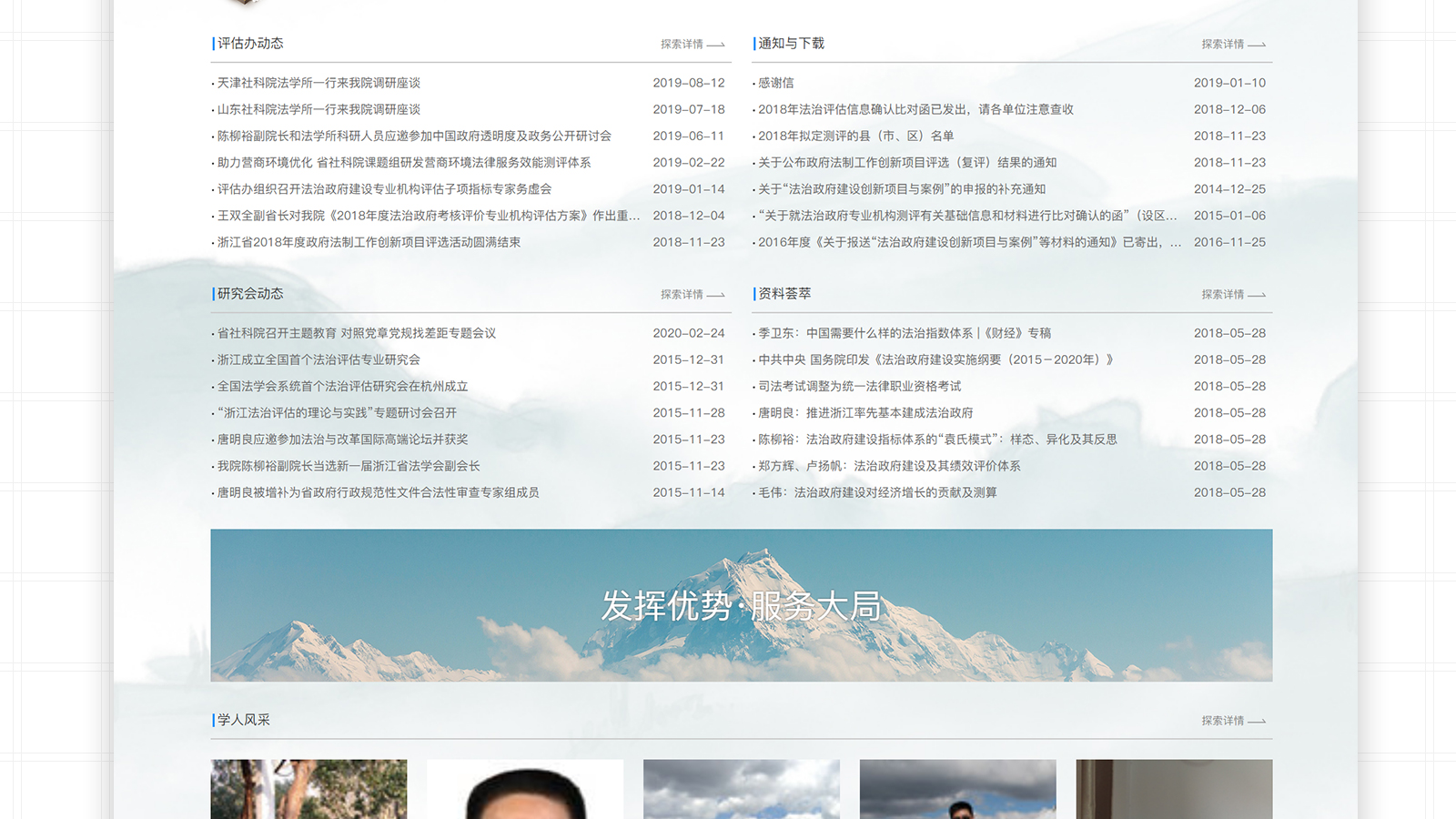Open the third scholar photo with cloudy sky
The height and width of the screenshot is (819, 1456).
coord(741,789)
